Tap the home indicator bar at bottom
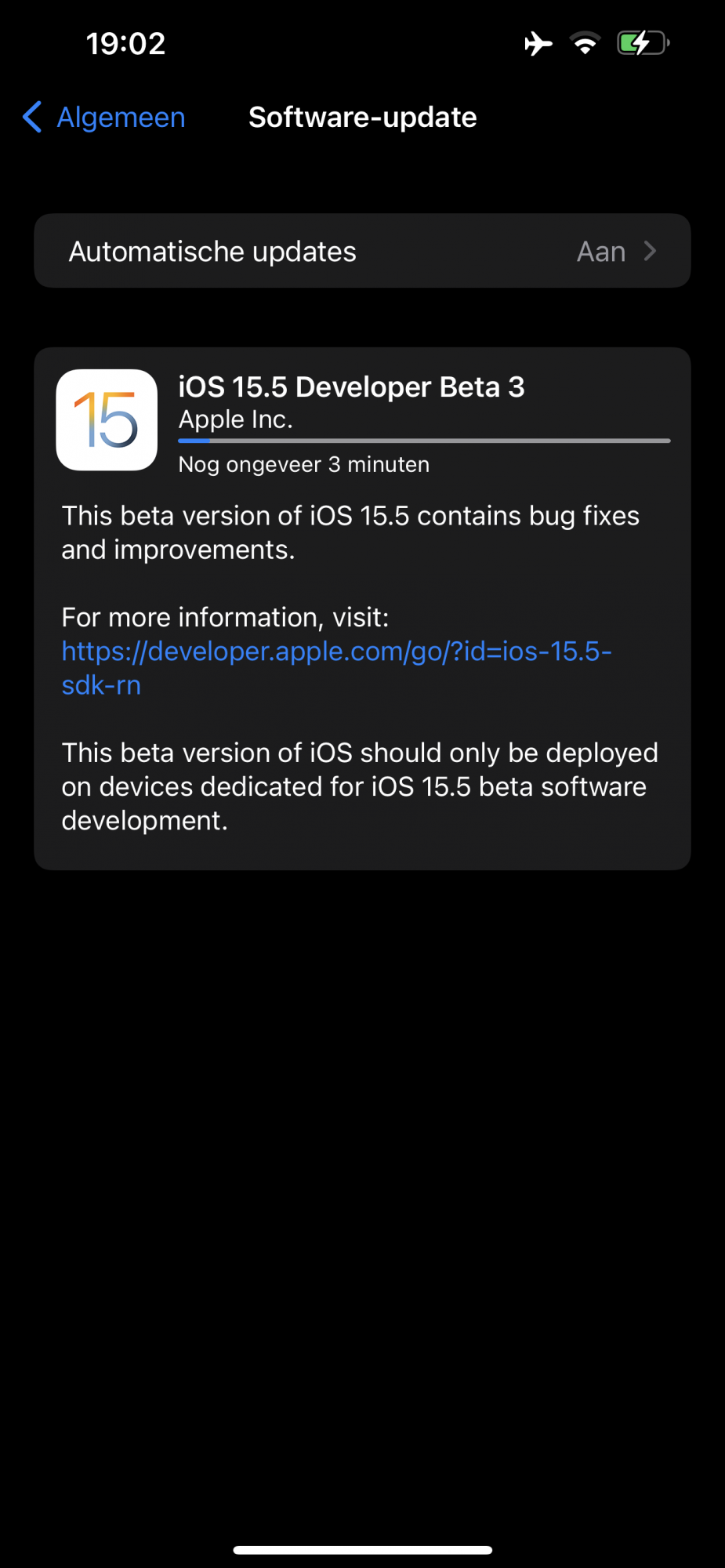 [362, 1550]
